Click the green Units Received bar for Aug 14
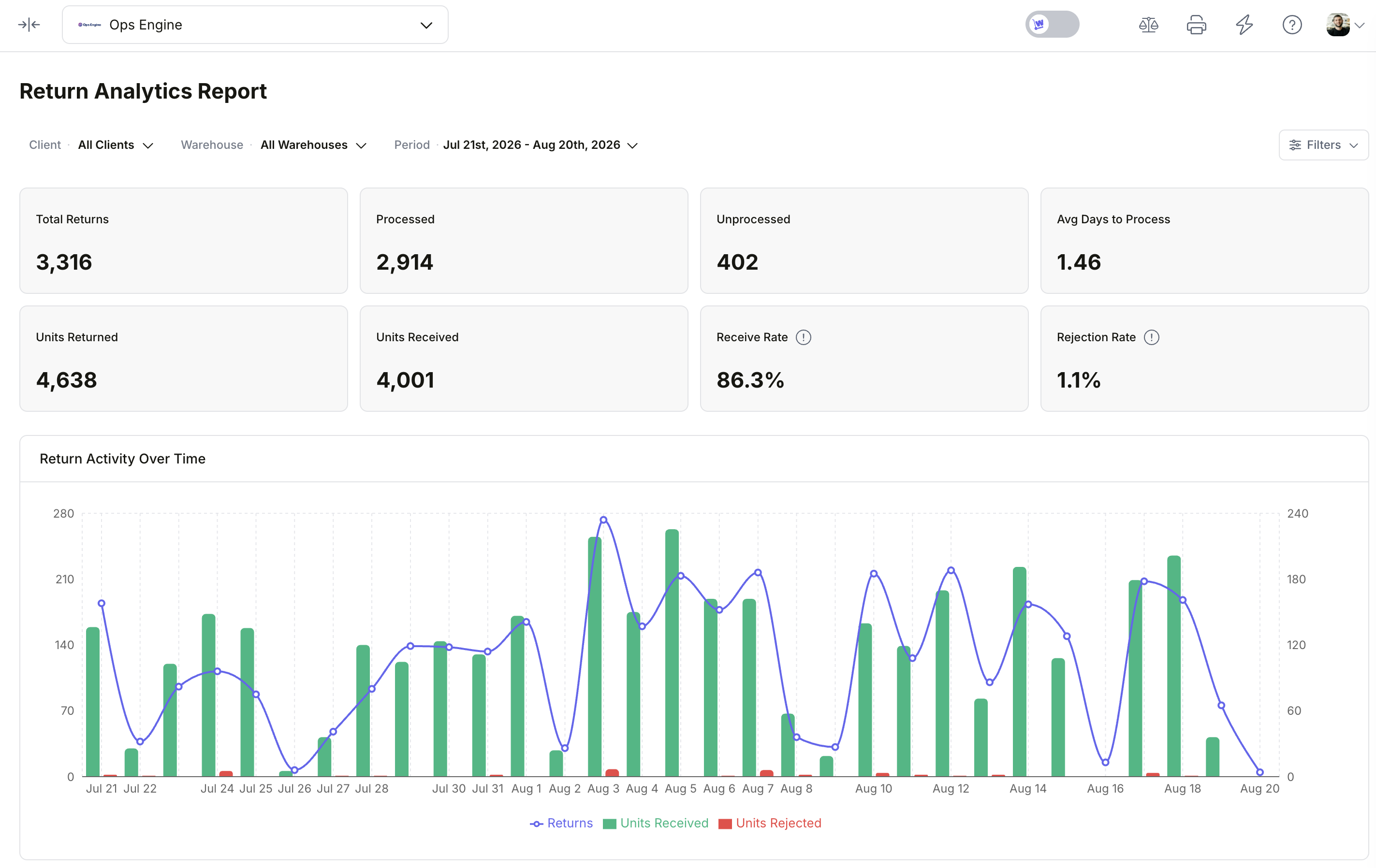The width and height of the screenshot is (1376, 868). 1019,672
